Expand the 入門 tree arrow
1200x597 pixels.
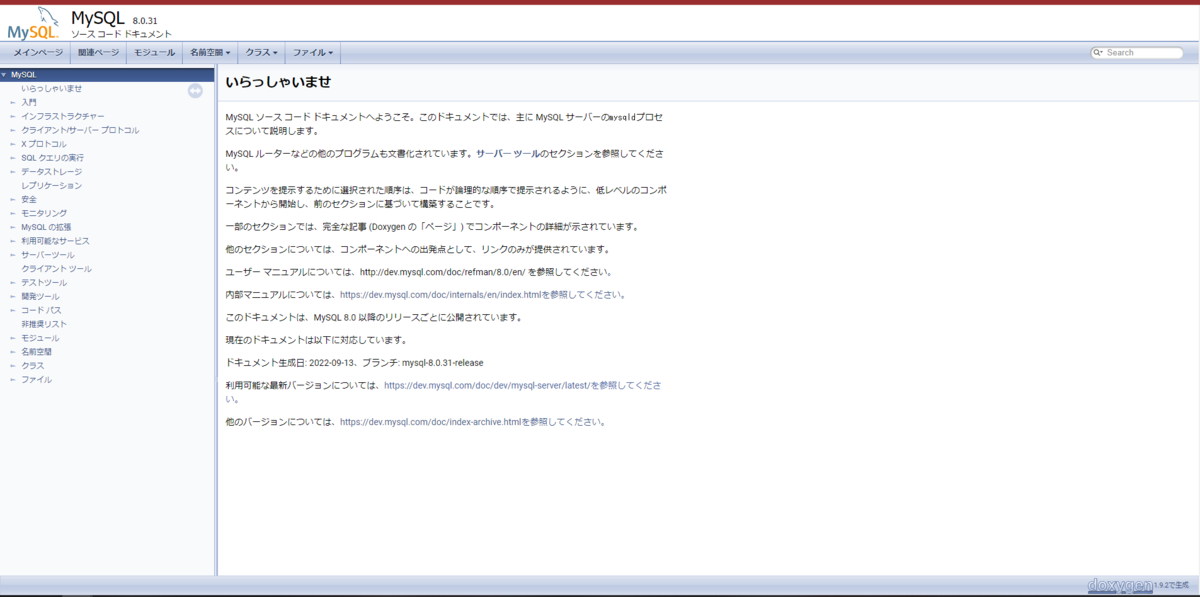click(x=13, y=102)
